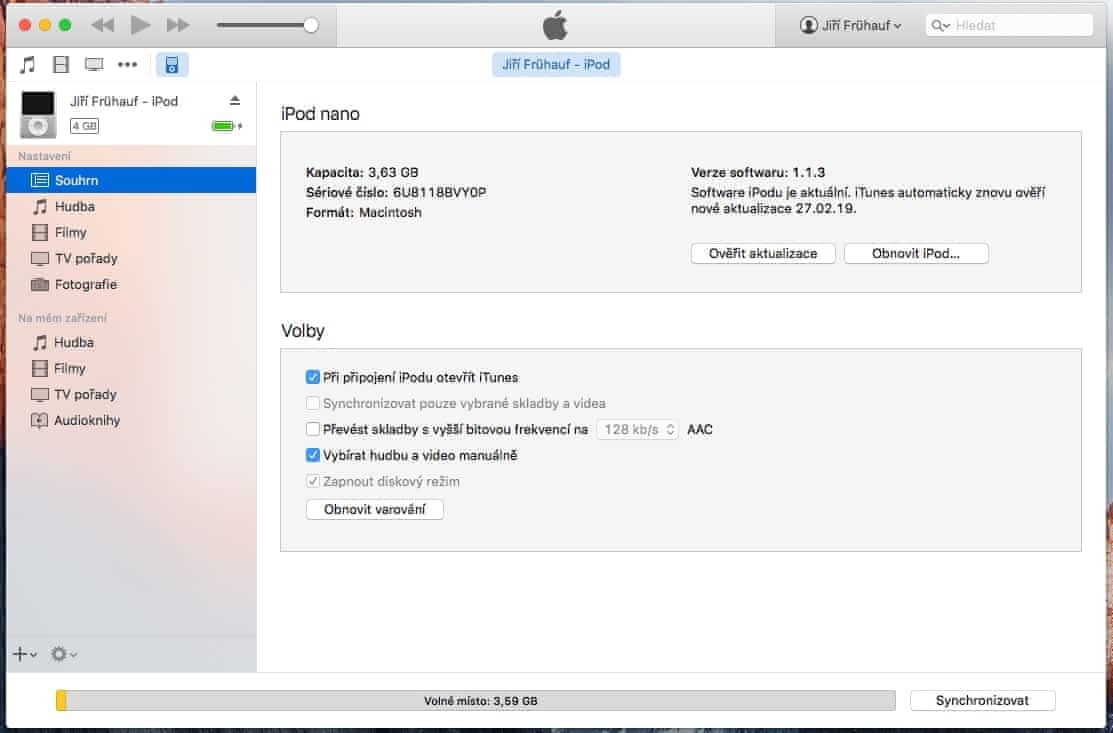Open Filmy under Na mém zařízení
The height and width of the screenshot is (733, 1113).
[131, 368]
